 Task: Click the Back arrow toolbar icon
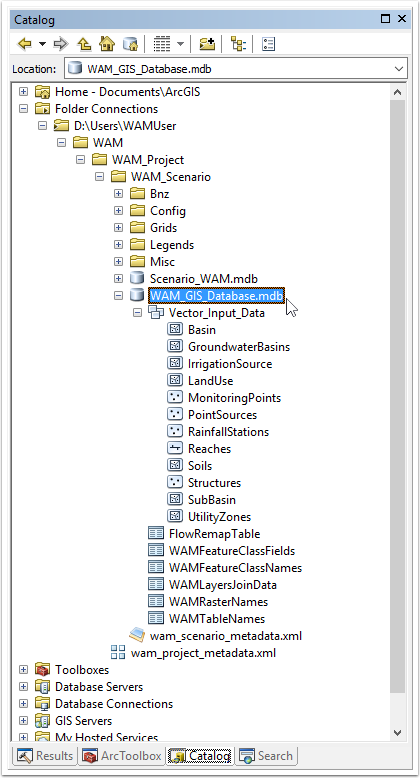24,44
